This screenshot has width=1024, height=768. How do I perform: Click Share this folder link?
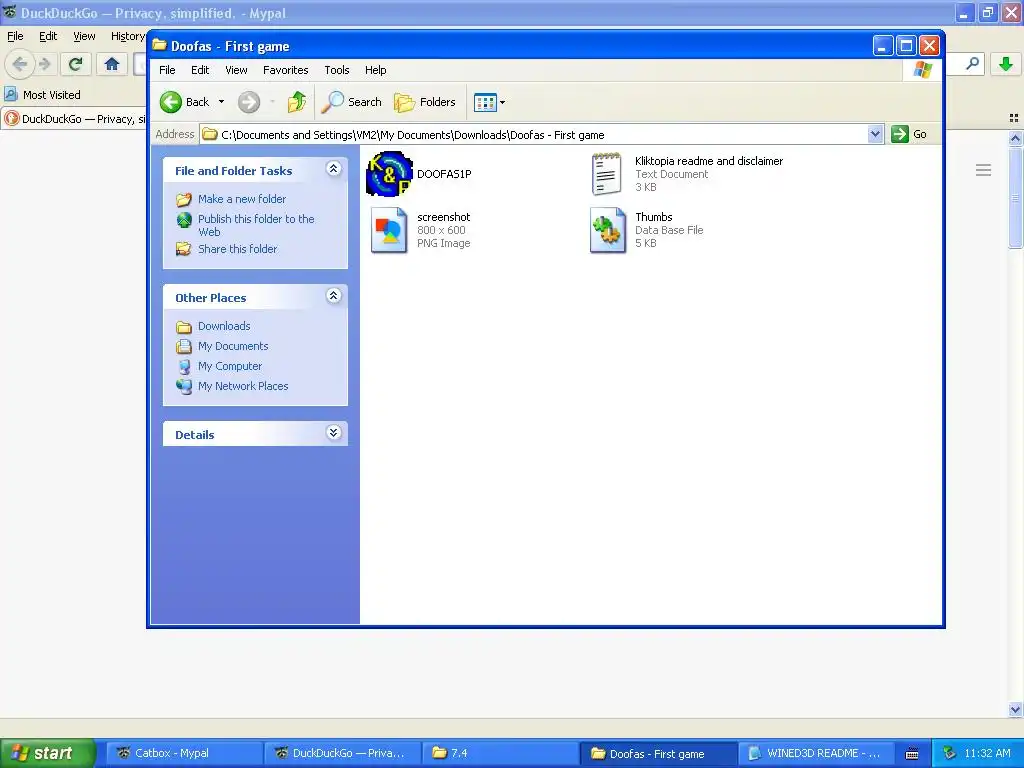(x=238, y=249)
